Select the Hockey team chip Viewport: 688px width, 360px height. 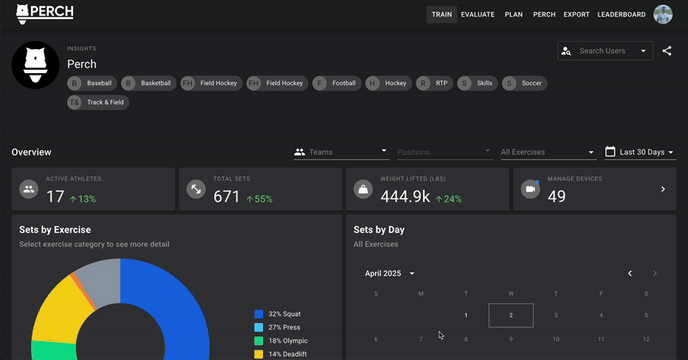pyautogui.click(x=388, y=83)
